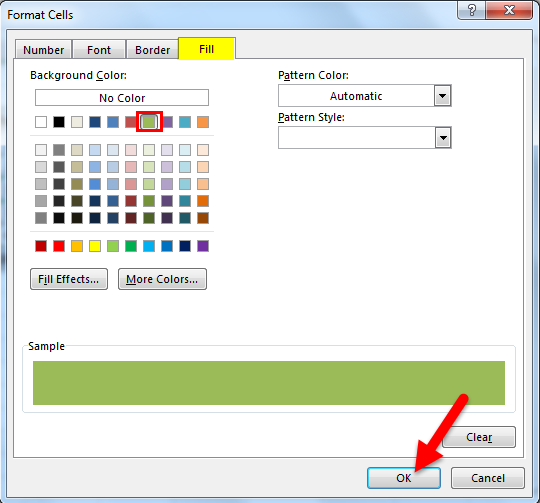This screenshot has height=503, width=540.
Task: Open the Font tab
Action: tap(99, 50)
